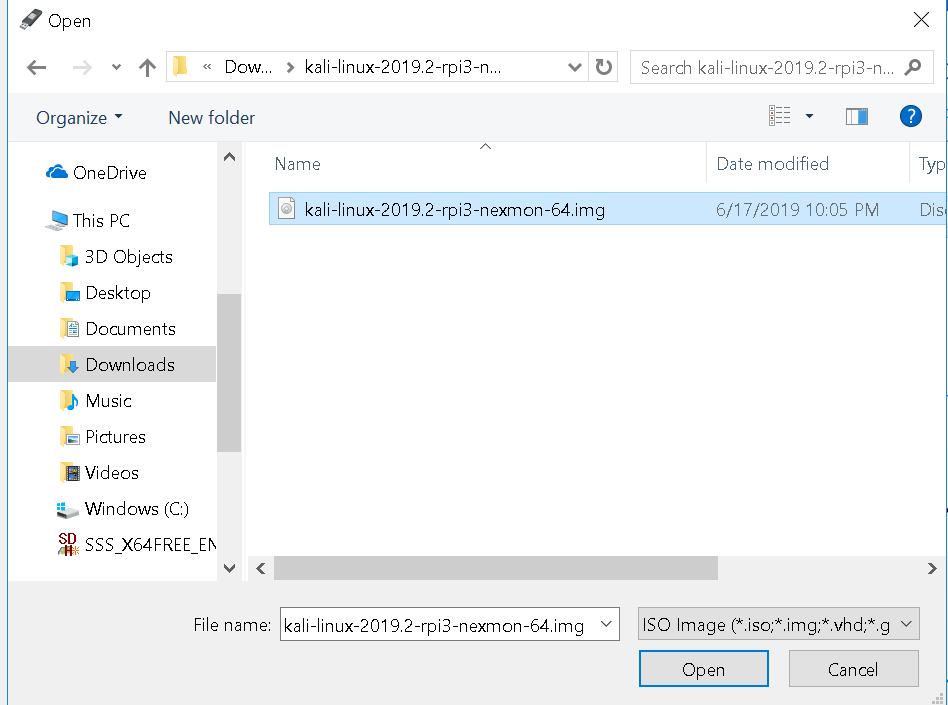Image resolution: width=948 pixels, height=705 pixels.
Task: Click the disc image file icon
Action: click(287, 208)
